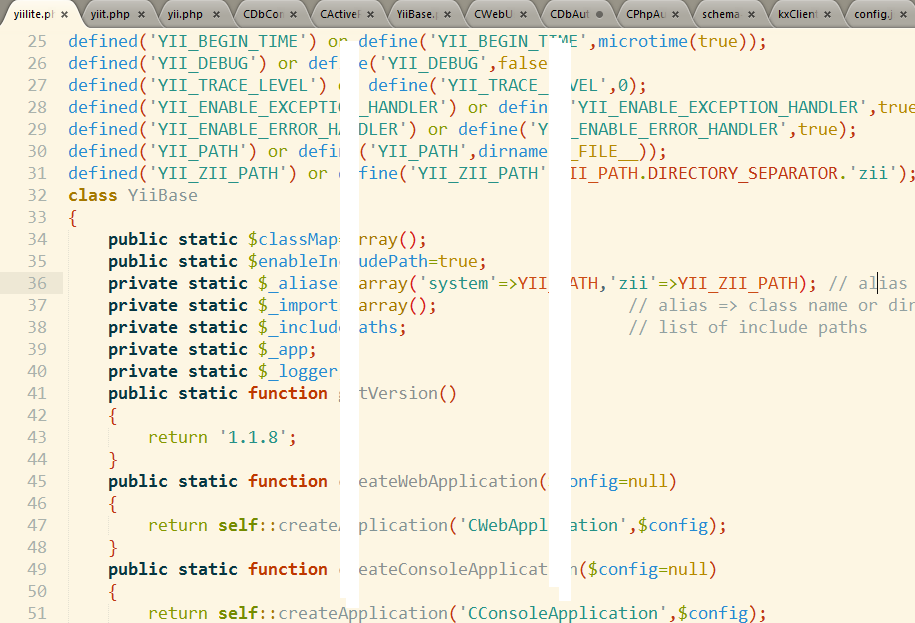This screenshot has width=915, height=623.
Task: Click comment 'alias => class name or'
Action: (753, 306)
